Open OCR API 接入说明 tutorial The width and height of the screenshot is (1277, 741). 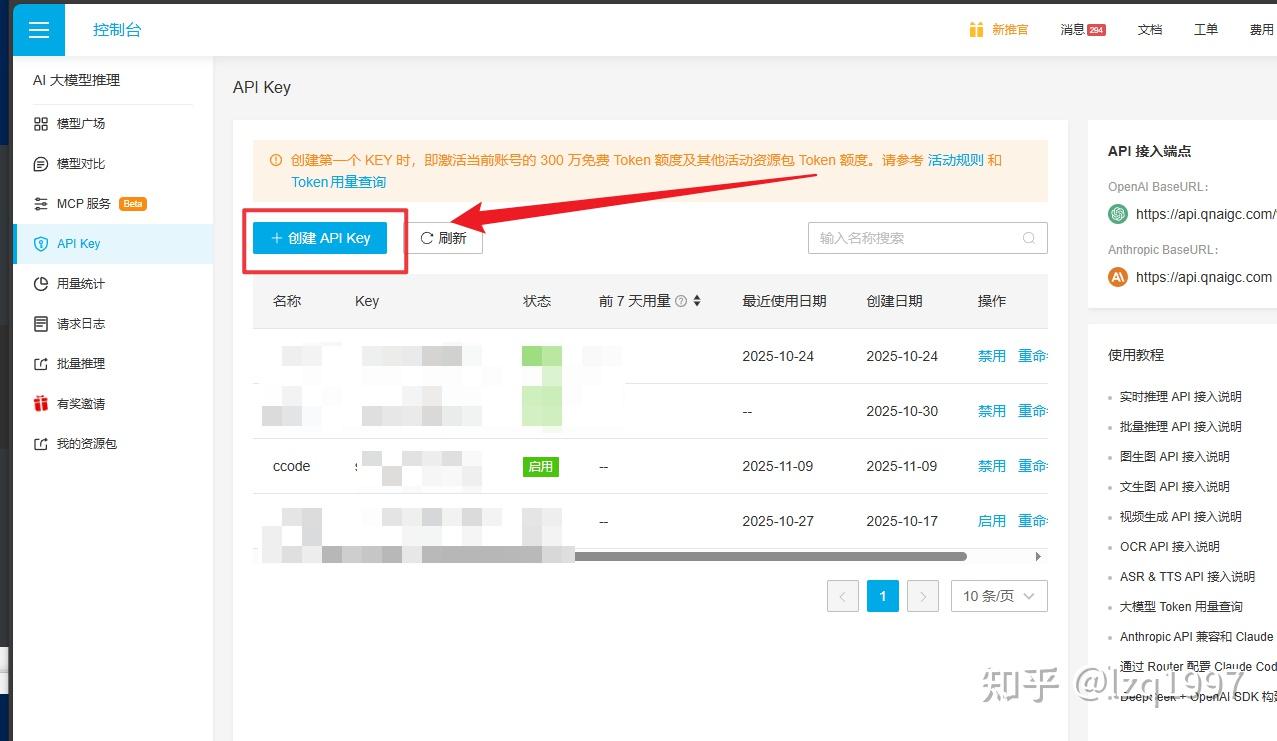coord(1170,547)
